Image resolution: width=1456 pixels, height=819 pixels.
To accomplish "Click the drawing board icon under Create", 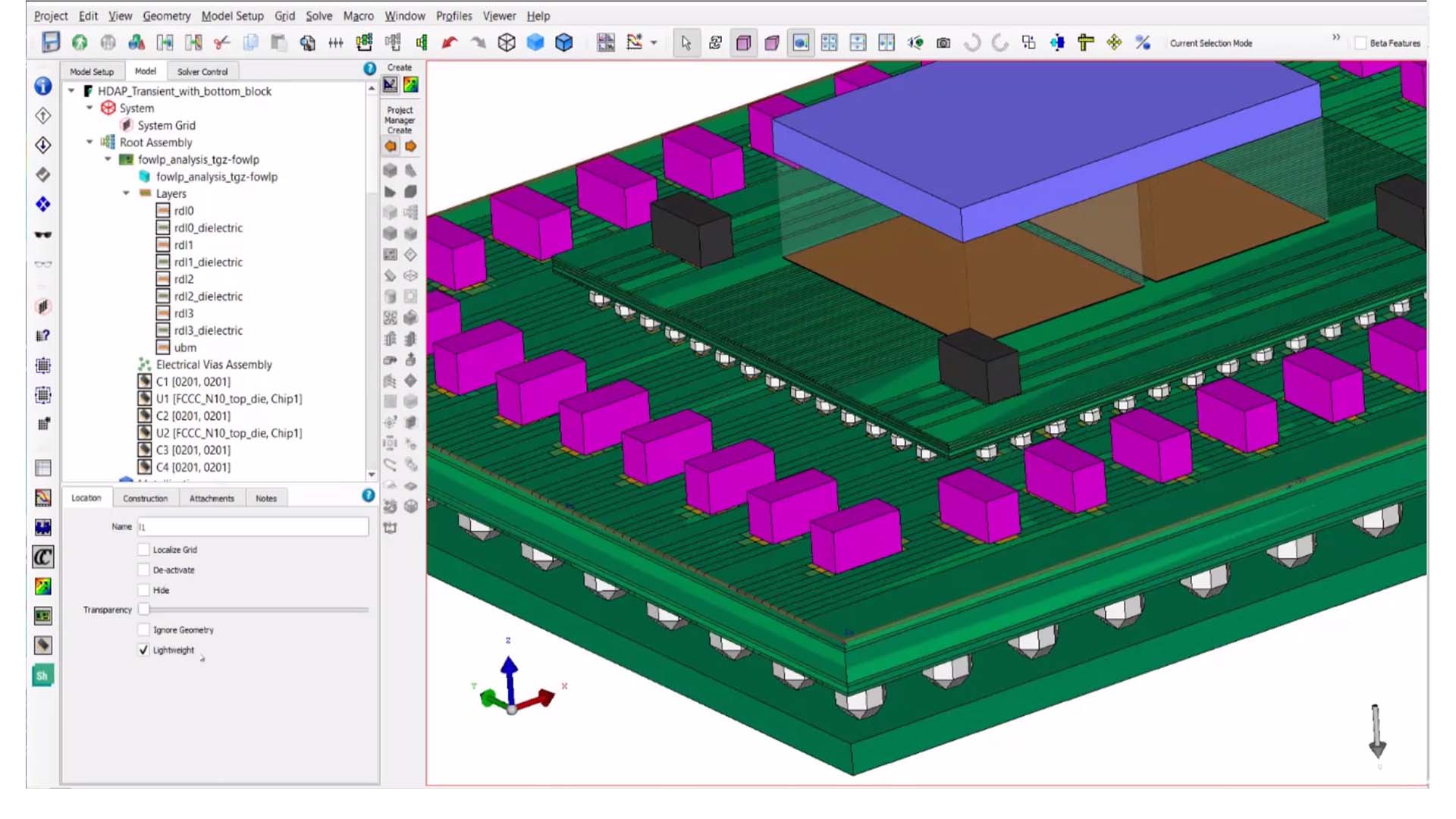I will coord(390,85).
